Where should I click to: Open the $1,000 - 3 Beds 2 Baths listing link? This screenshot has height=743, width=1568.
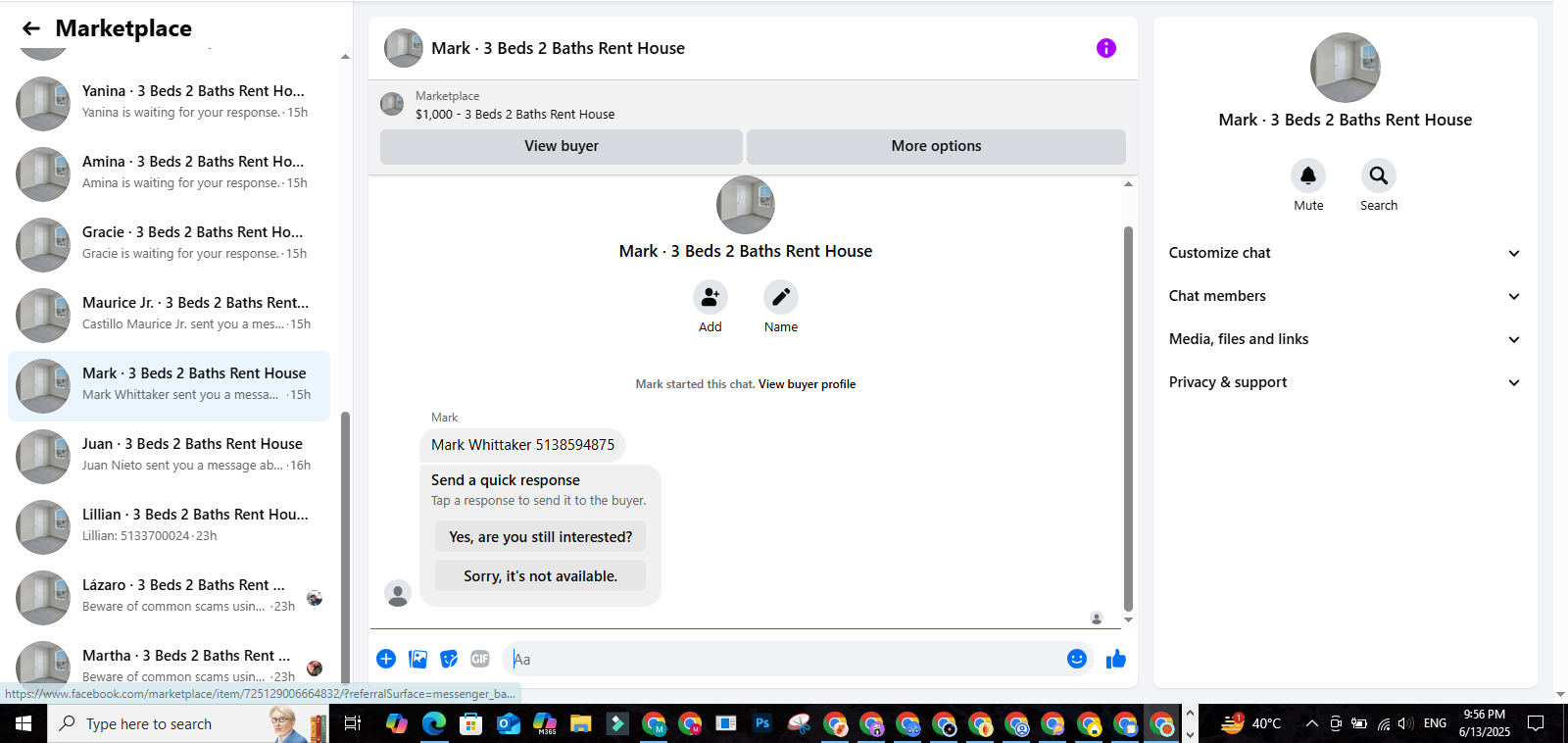515,115
